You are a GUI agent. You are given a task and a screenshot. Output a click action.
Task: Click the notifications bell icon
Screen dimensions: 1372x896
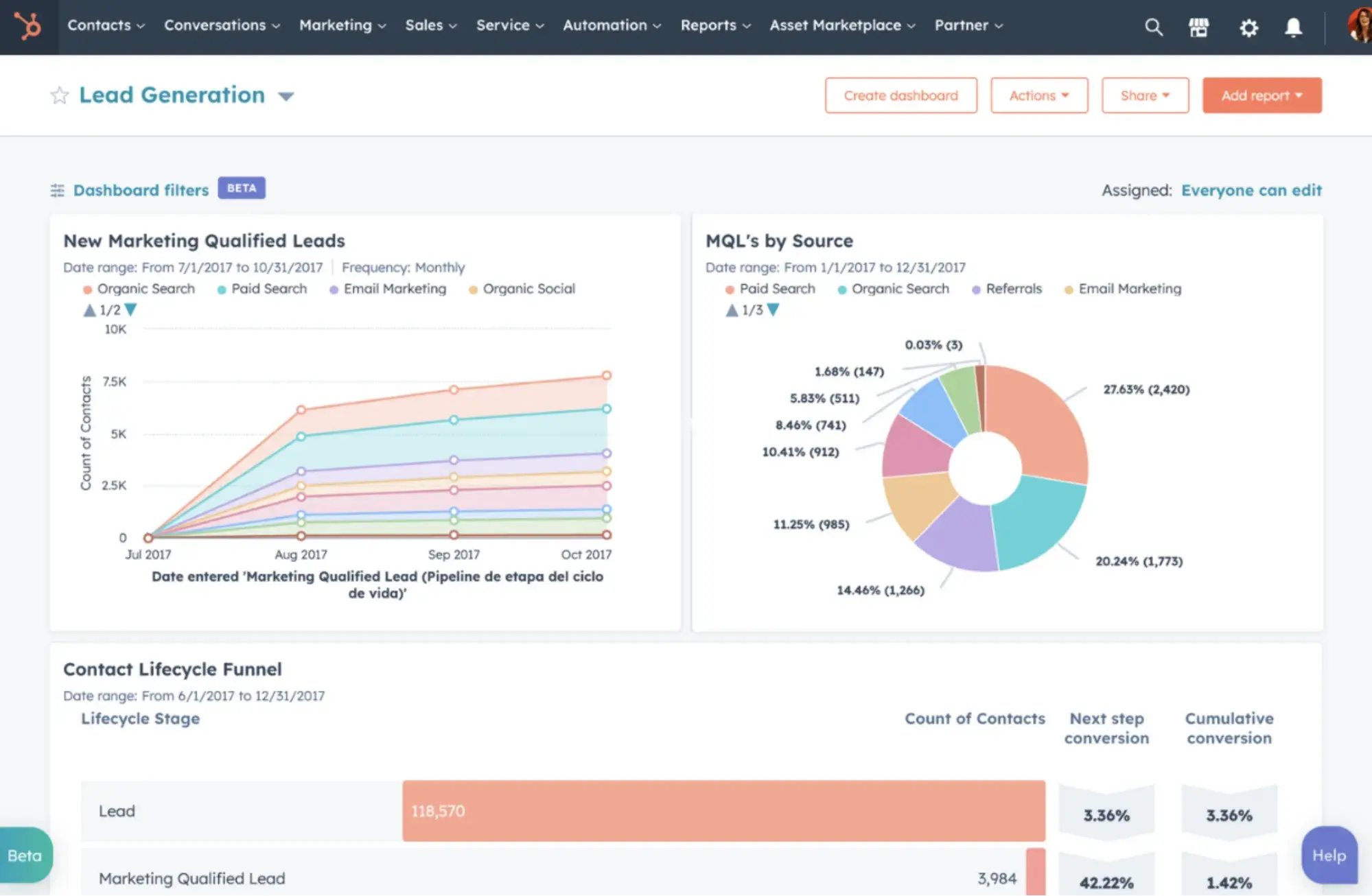click(1293, 27)
